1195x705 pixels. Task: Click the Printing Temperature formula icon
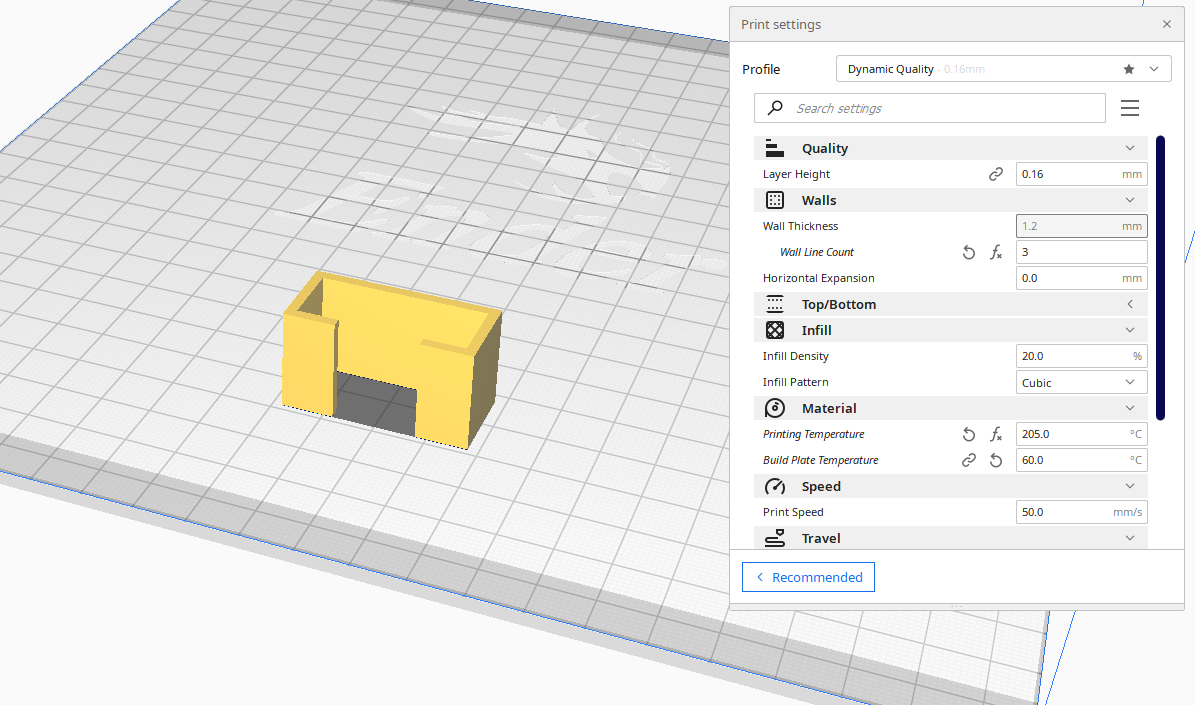[995, 434]
